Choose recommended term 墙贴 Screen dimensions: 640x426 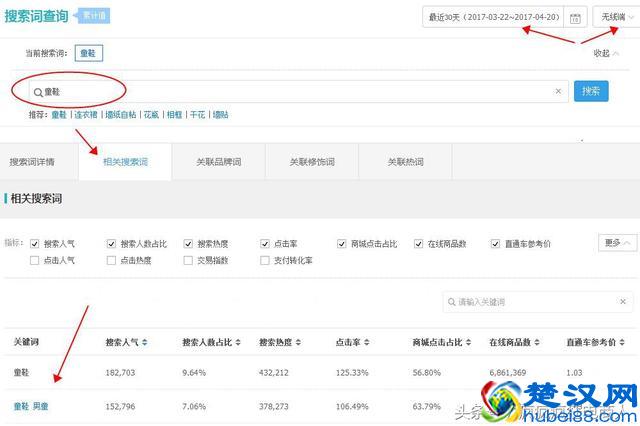click(221, 115)
